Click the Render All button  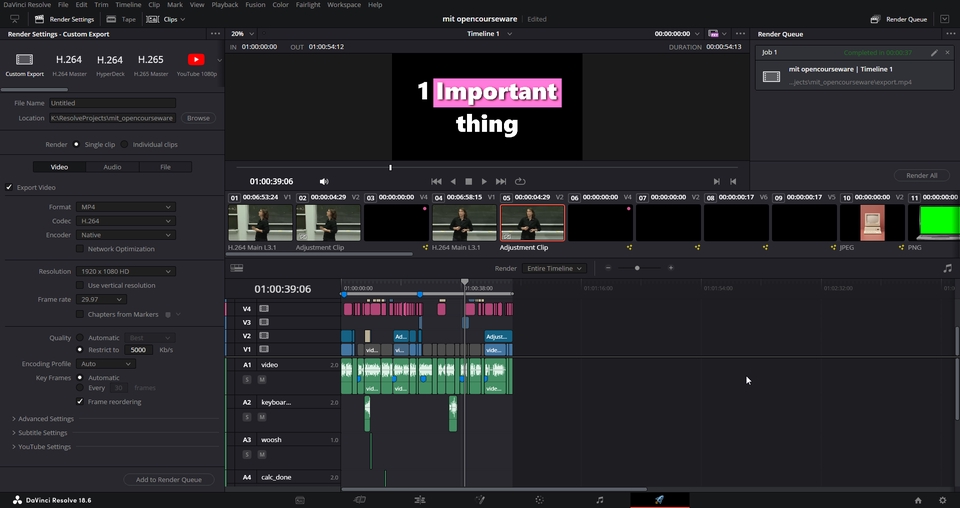tap(921, 175)
